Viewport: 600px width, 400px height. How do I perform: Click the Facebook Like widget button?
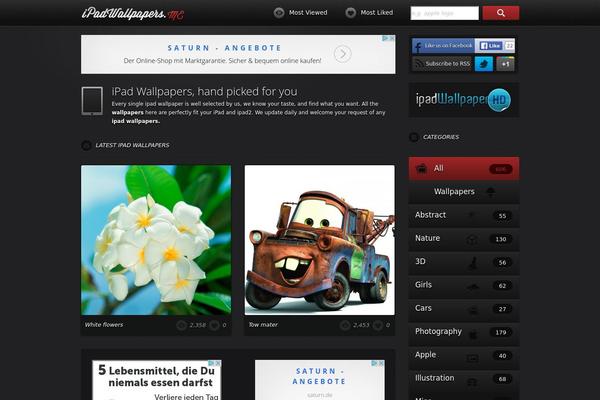[491, 46]
